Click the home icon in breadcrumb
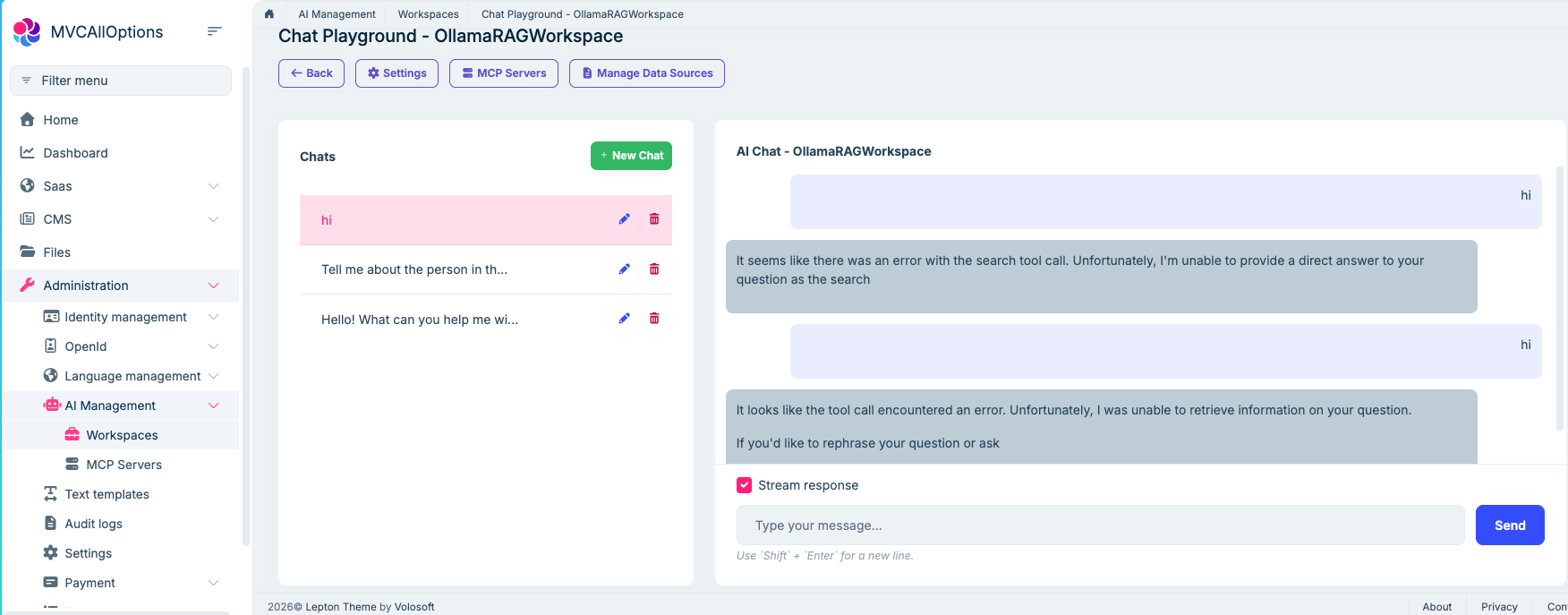1568x615 pixels. 268,13
